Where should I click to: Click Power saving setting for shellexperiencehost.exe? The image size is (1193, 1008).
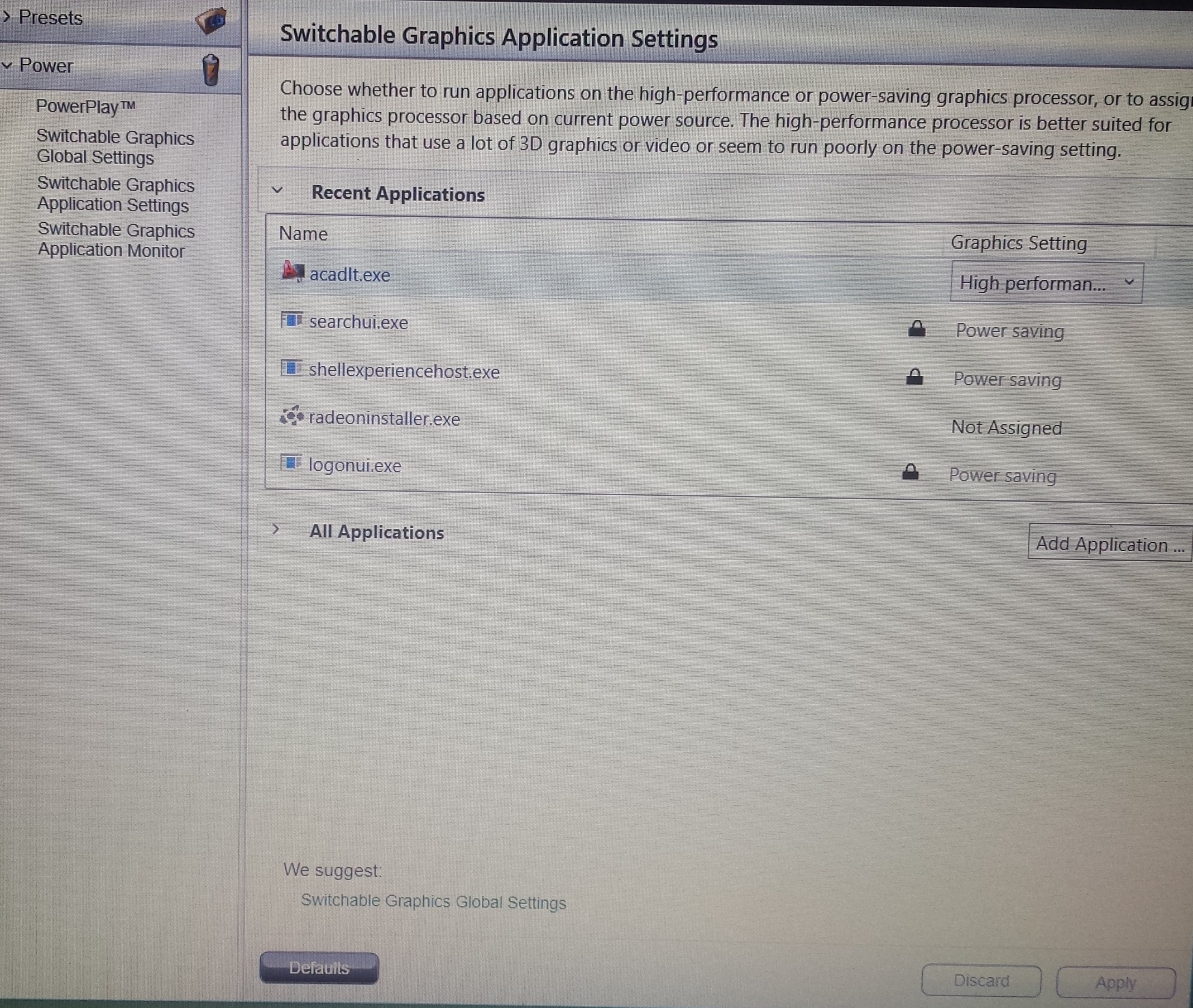1008,379
